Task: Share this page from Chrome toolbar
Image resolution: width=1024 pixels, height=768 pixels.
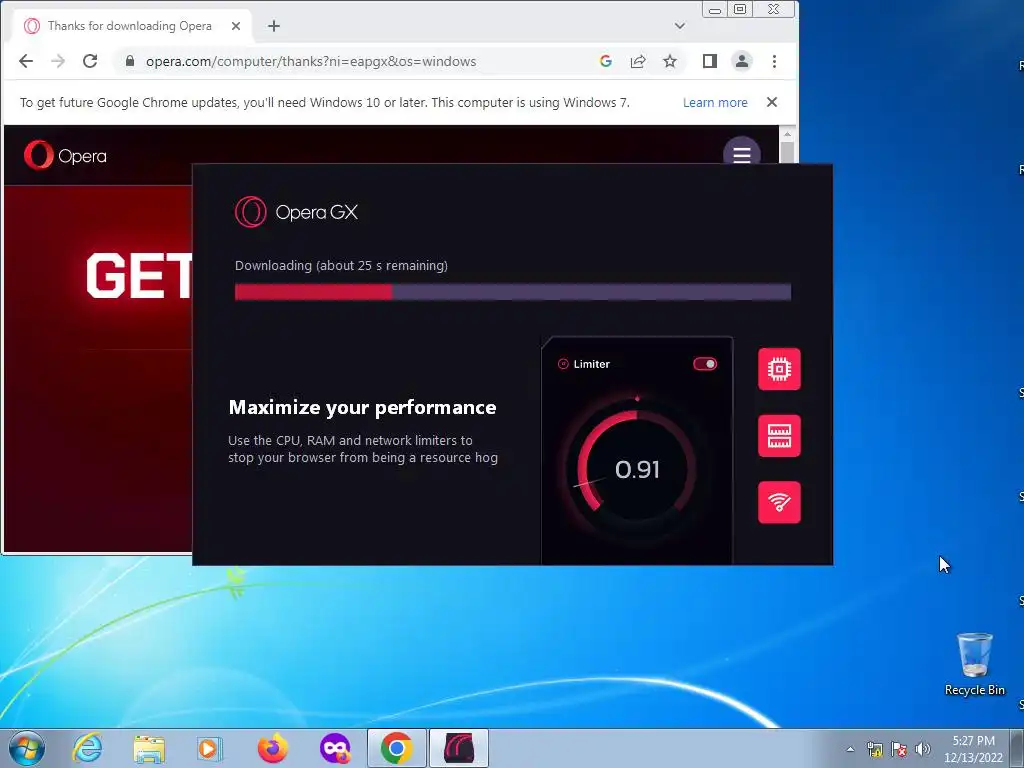Action: 638,61
